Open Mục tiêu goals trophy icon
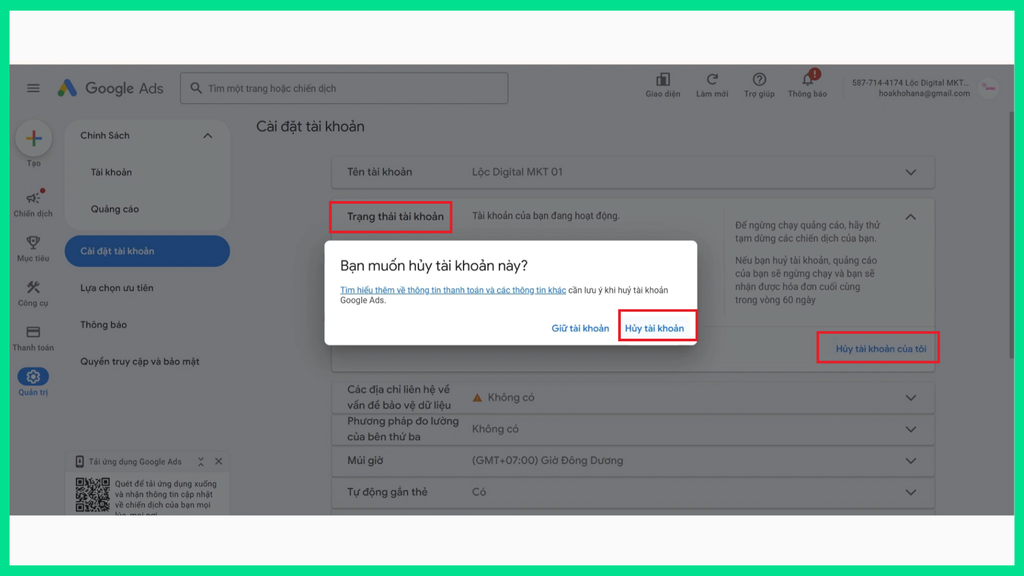Viewport: 1024px width, 576px height. pyautogui.click(x=33, y=242)
